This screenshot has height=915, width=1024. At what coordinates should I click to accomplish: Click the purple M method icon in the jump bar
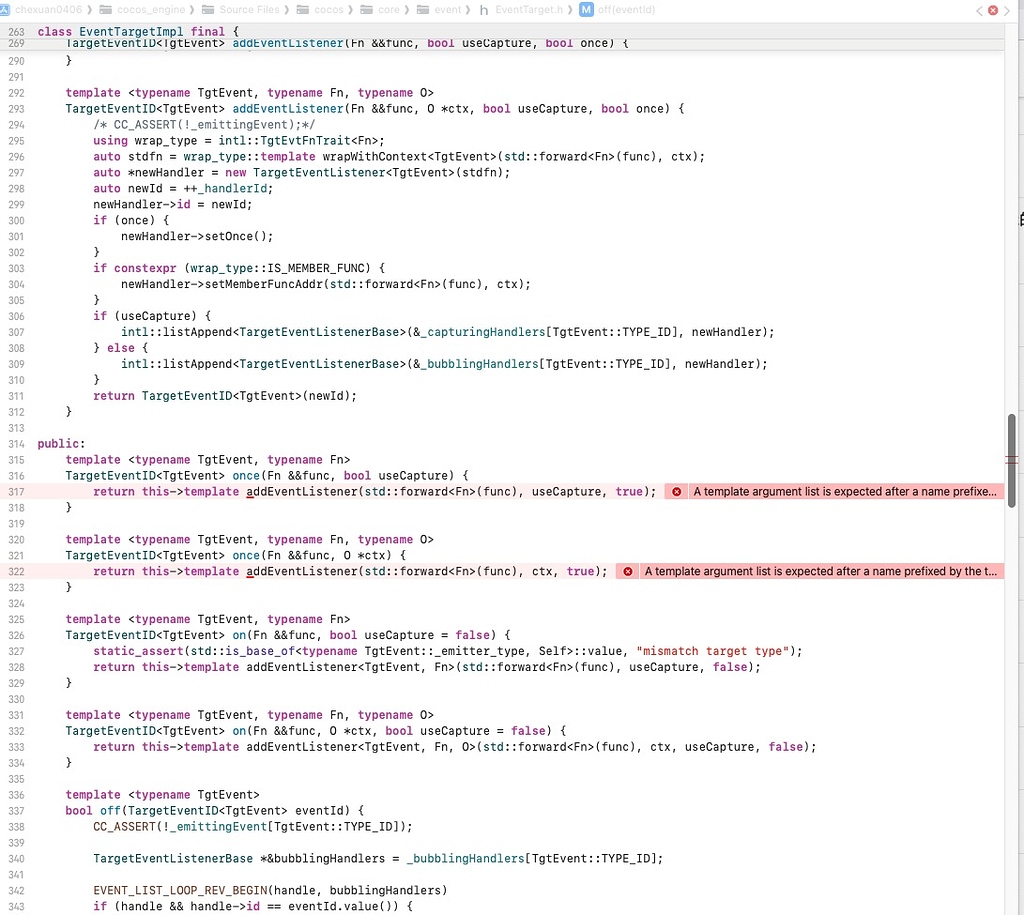[584, 10]
